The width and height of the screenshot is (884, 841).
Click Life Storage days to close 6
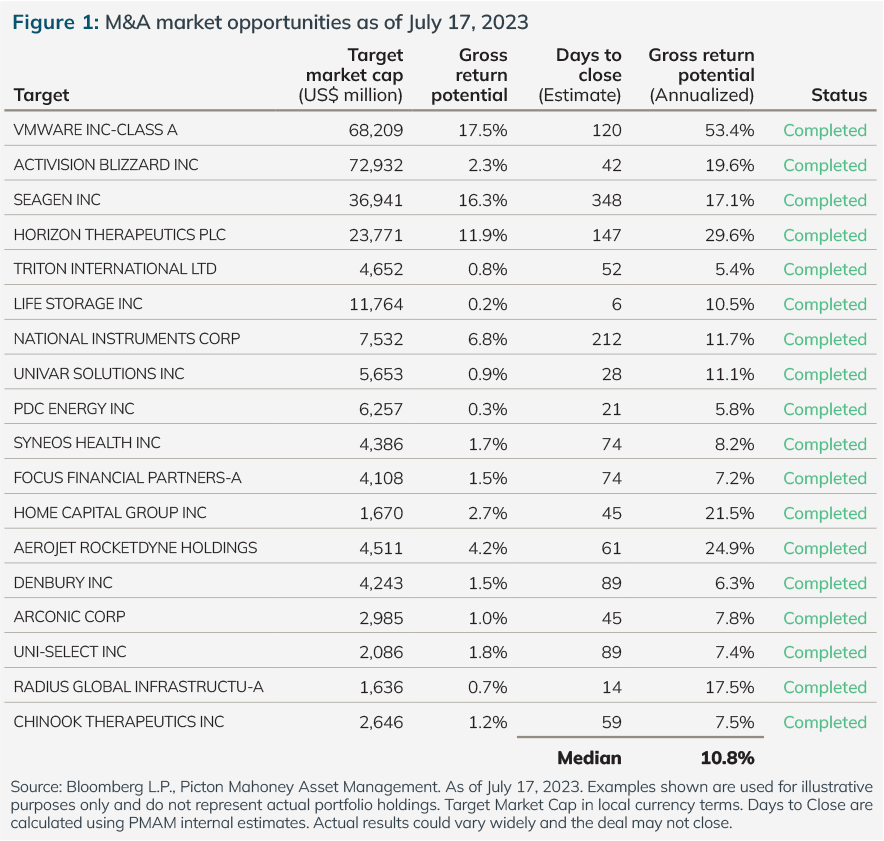coord(617,304)
